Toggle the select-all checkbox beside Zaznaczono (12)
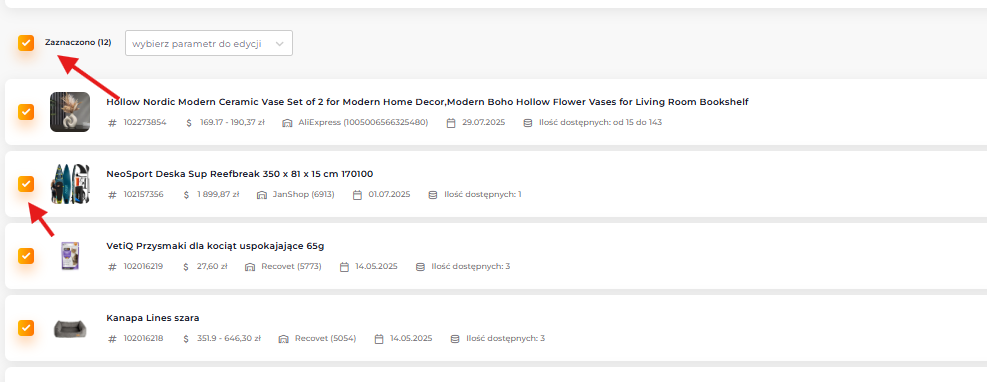Viewport: 987px width, 382px height. [26, 43]
